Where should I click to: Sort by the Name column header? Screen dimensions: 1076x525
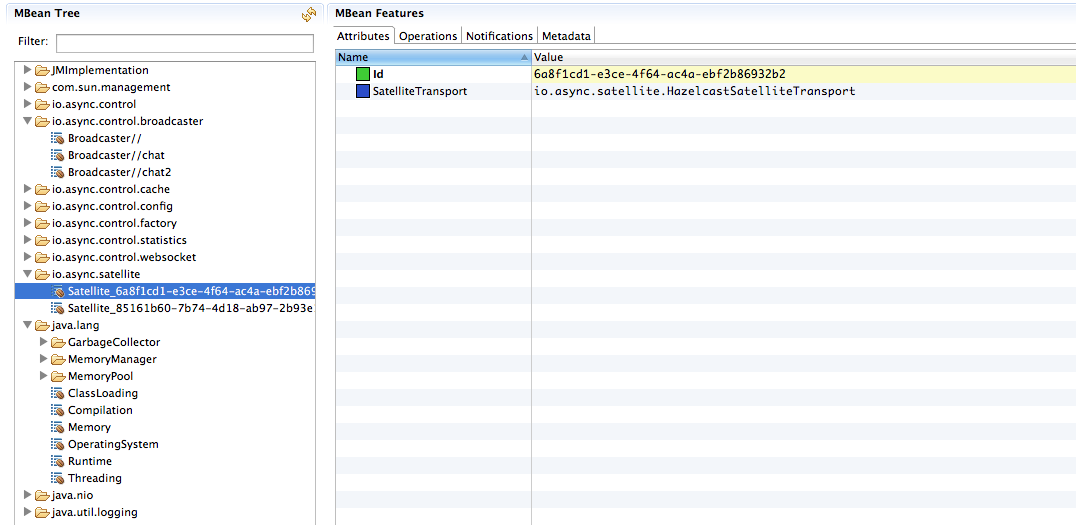pos(433,58)
